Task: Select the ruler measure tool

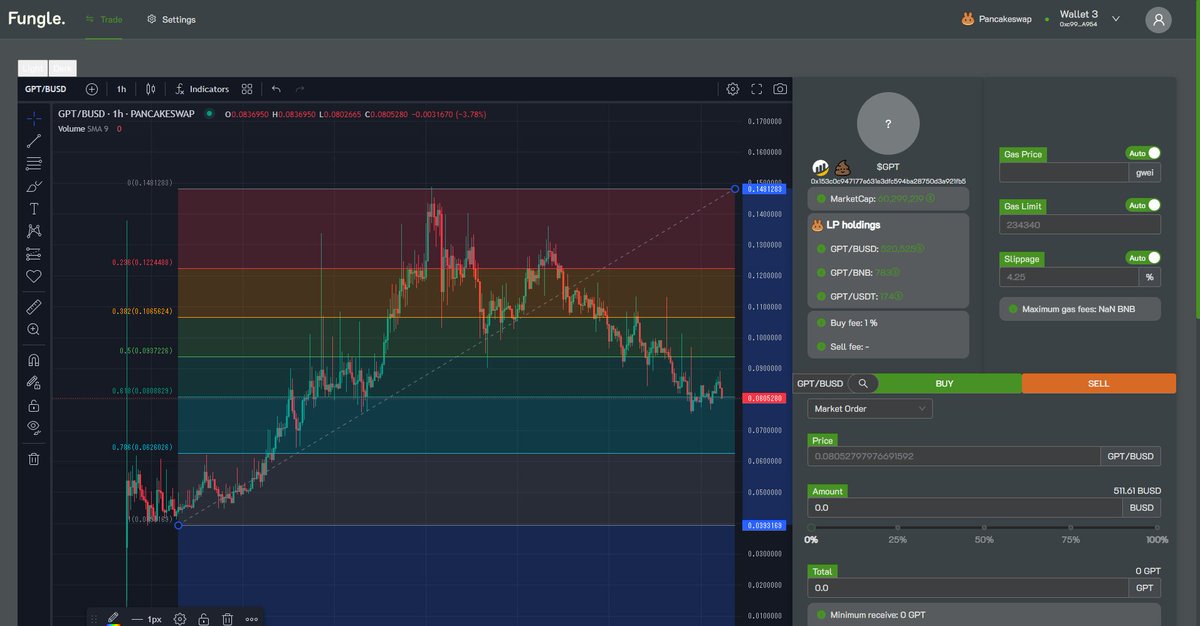Action: pos(34,306)
